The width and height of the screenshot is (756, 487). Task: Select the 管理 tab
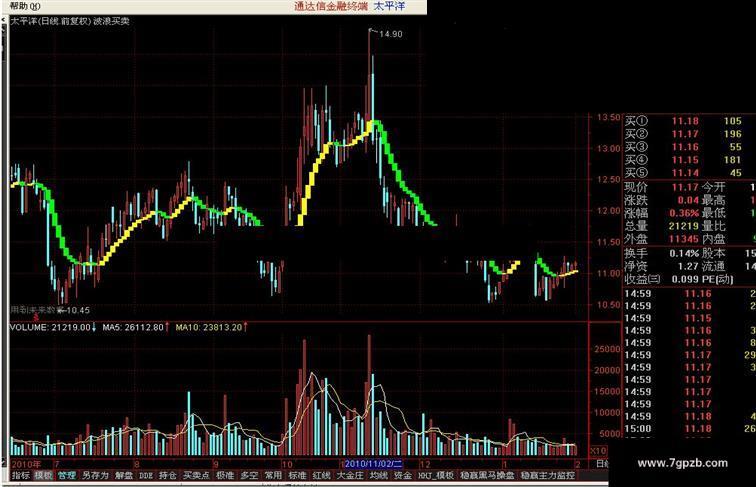pos(67,475)
